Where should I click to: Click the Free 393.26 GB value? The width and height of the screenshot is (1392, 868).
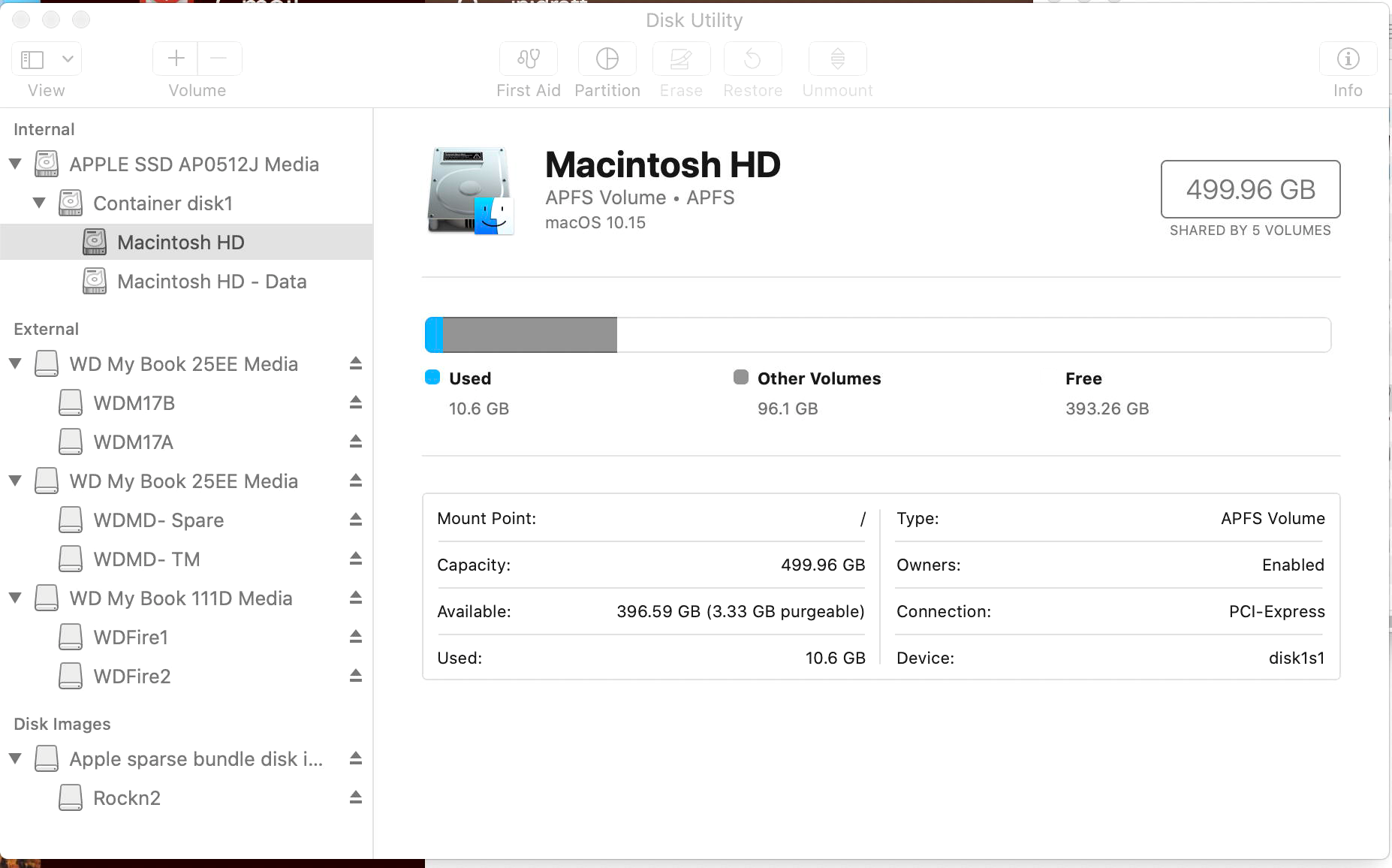point(1107,408)
